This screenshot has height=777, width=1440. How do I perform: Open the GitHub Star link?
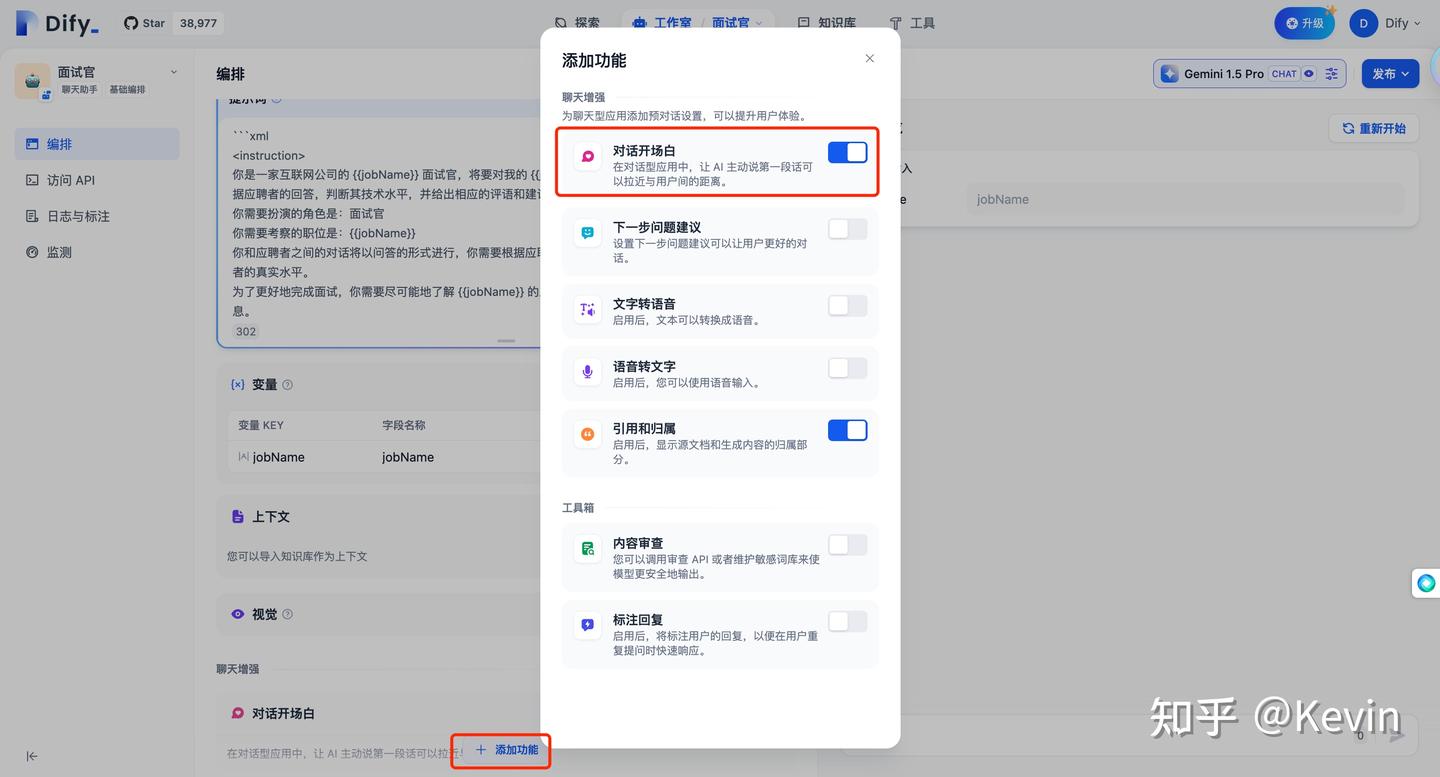[x=144, y=23]
